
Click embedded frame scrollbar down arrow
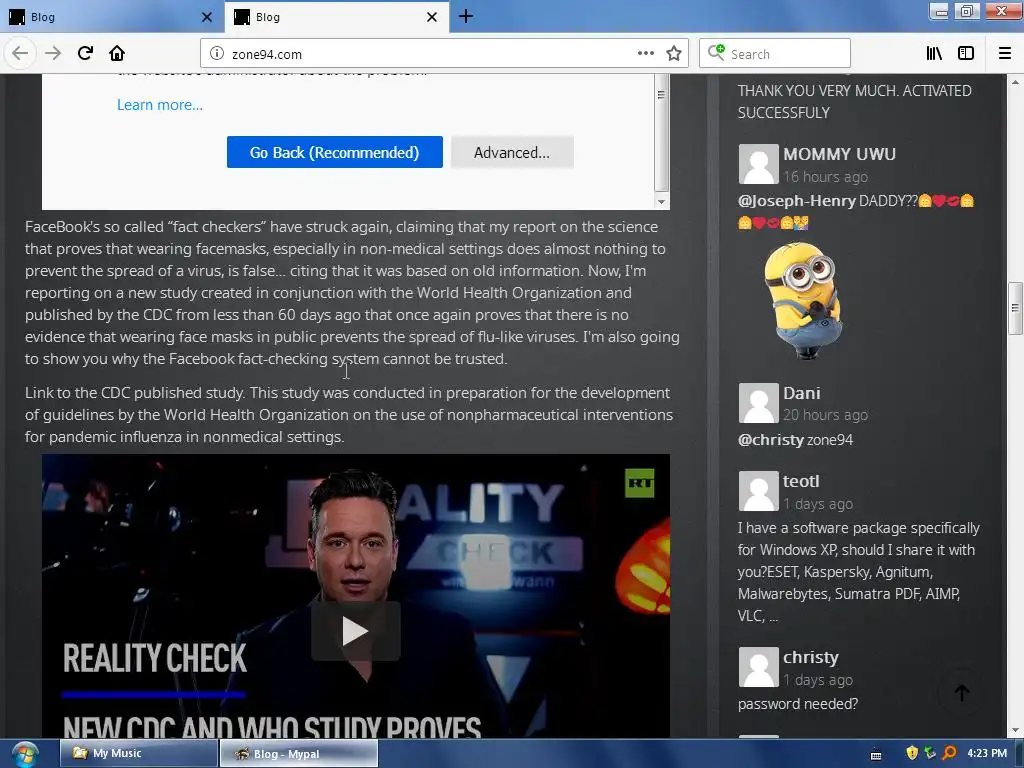(x=662, y=202)
